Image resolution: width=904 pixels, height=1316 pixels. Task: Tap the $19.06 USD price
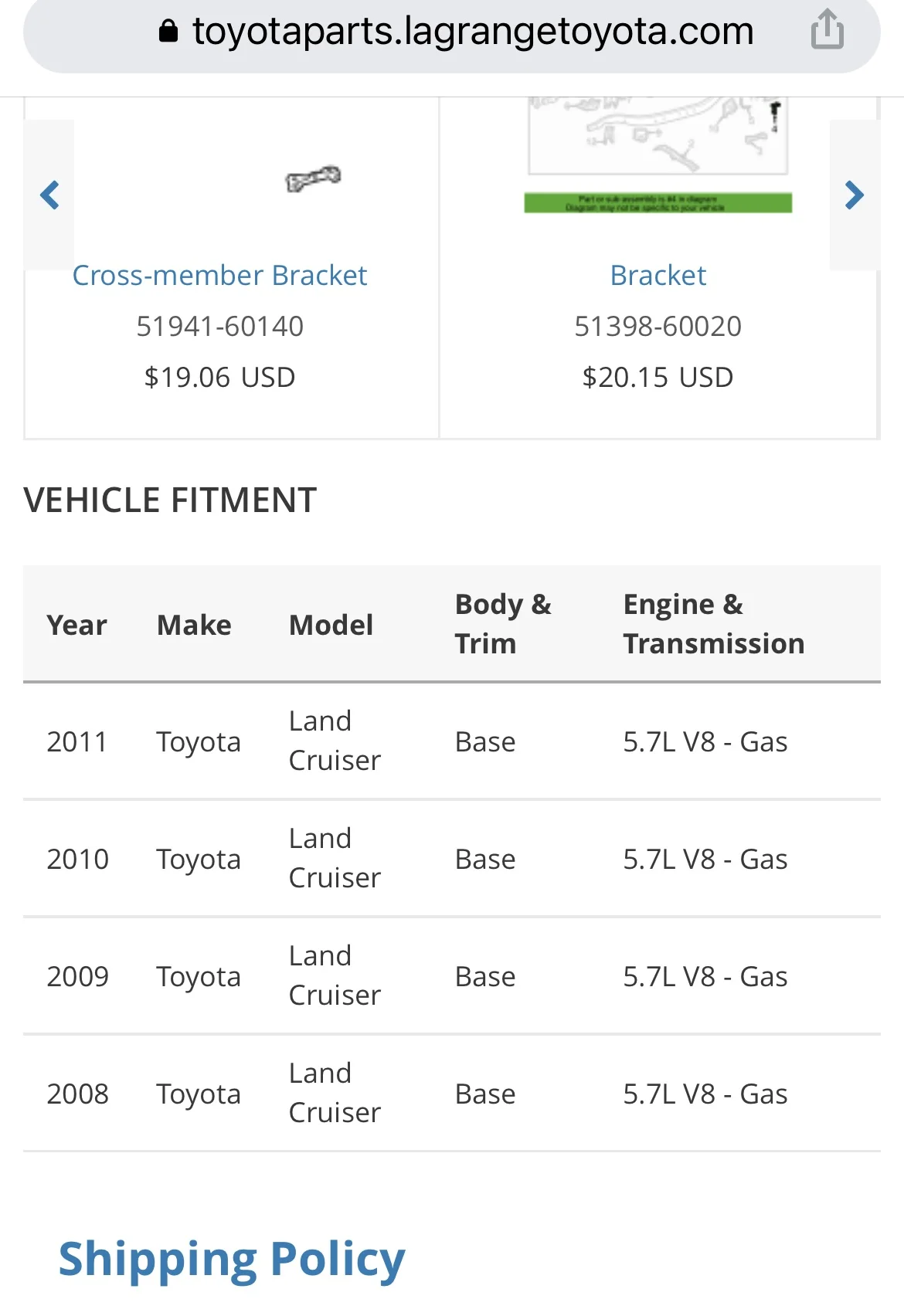tap(219, 378)
